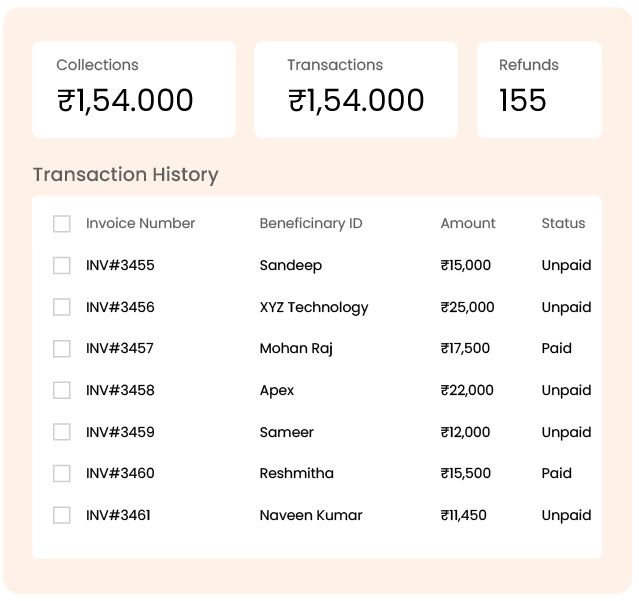Sort by the Amount column header

pos(467,224)
